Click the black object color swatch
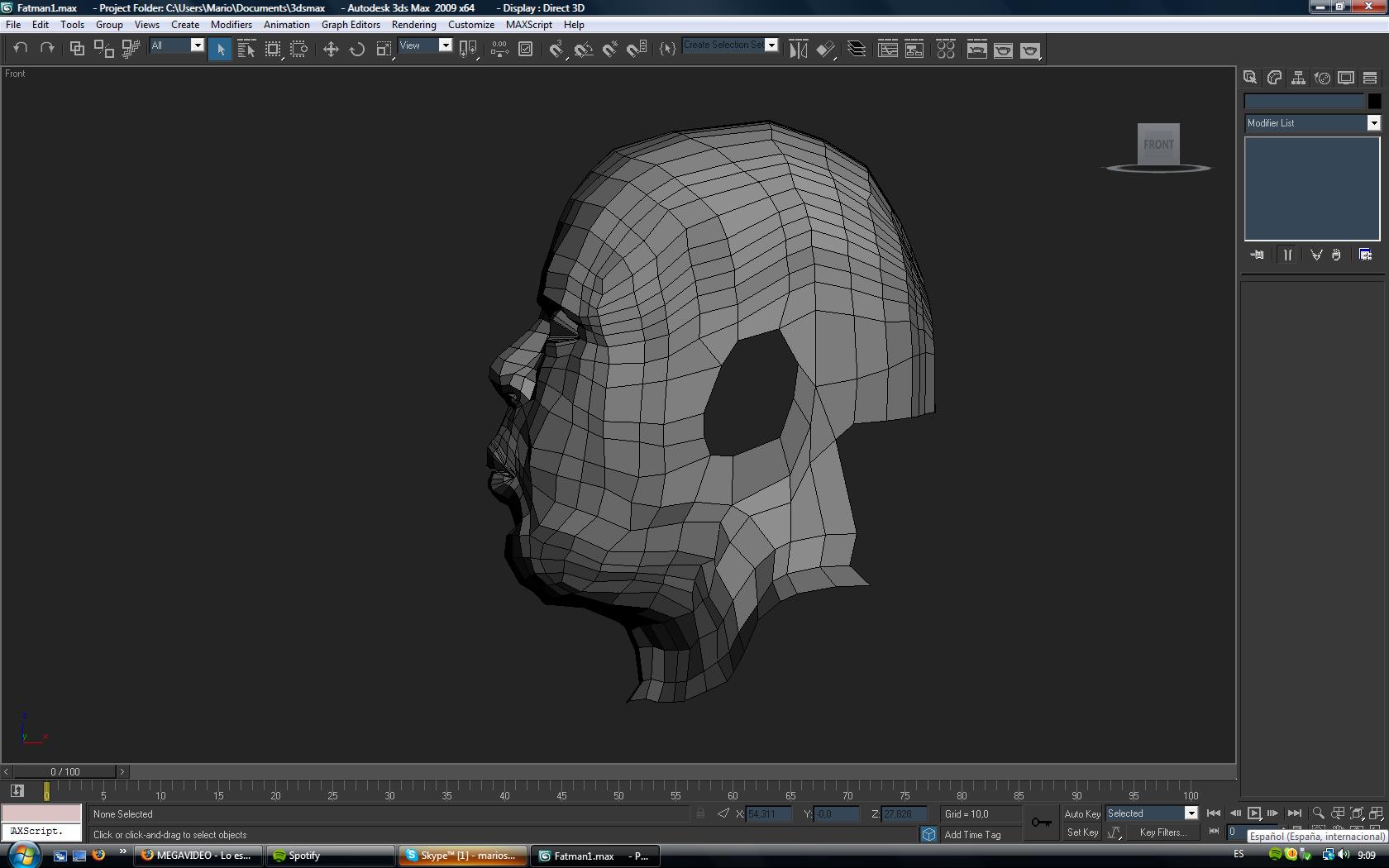This screenshot has width=1389, height=868. [1373, 101]
